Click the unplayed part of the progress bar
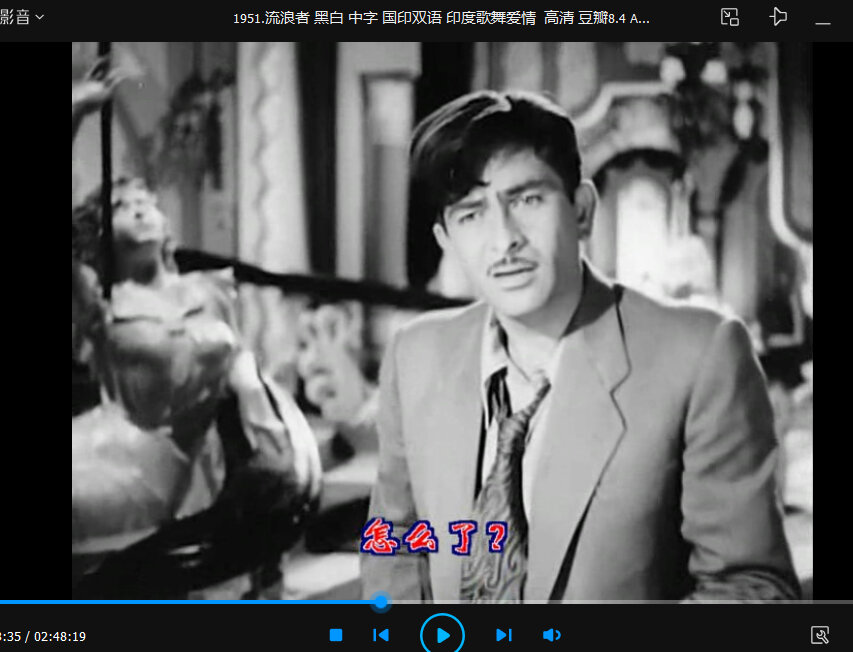Image resolution: width=853 pixels, height=652 pixels. click(x=621, y=602)
